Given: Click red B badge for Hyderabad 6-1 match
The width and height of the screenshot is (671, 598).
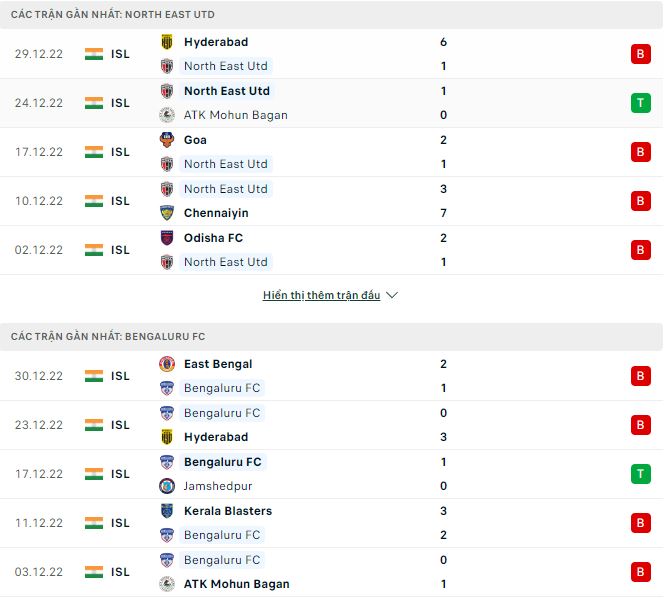Looking at the screenshot, I should click(x=640, y=54).
